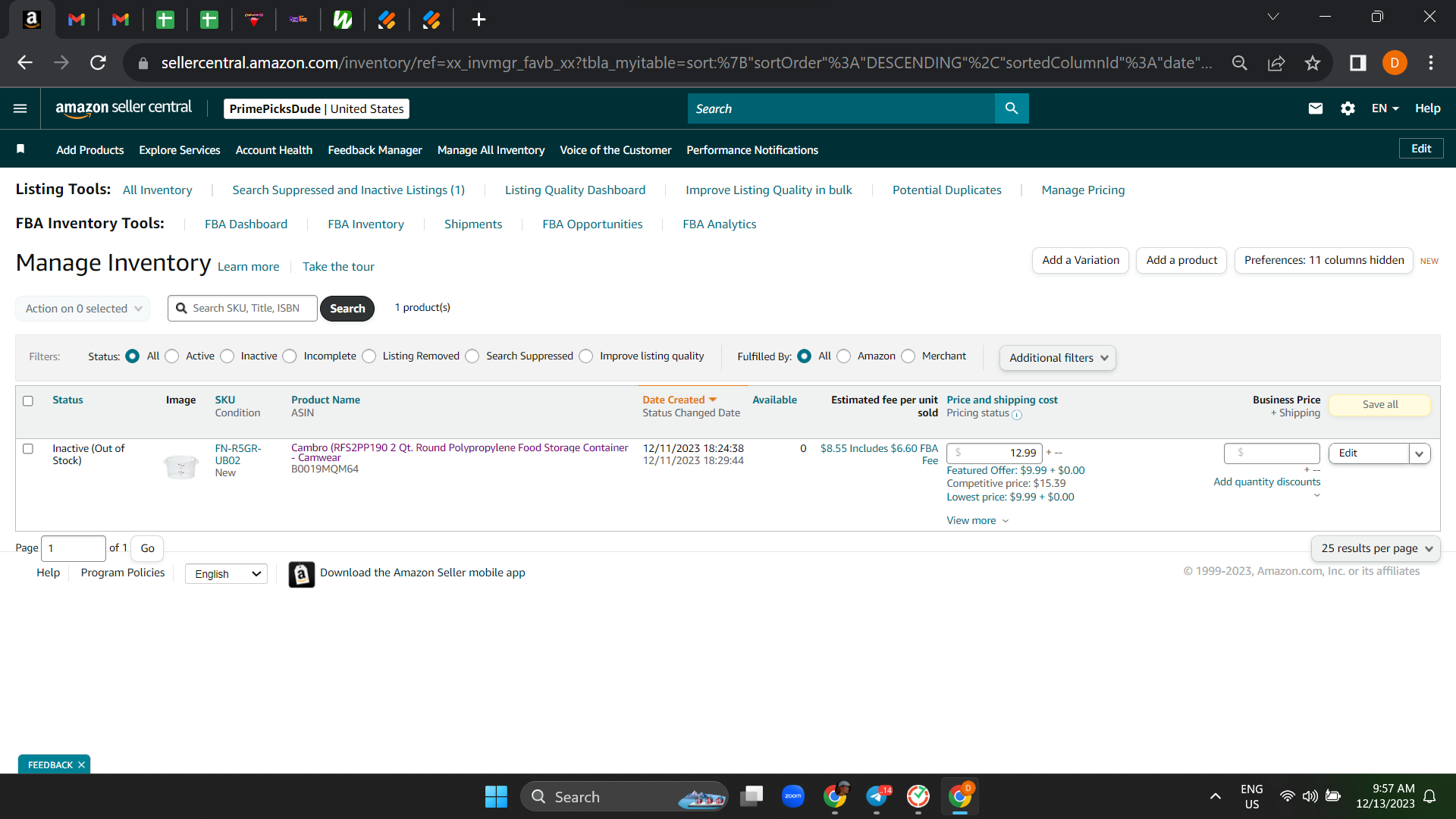Switch to the first Gmail tab
Viewport: 1456px width, 819px height.
pyautogui.click(x=77, y=20)
